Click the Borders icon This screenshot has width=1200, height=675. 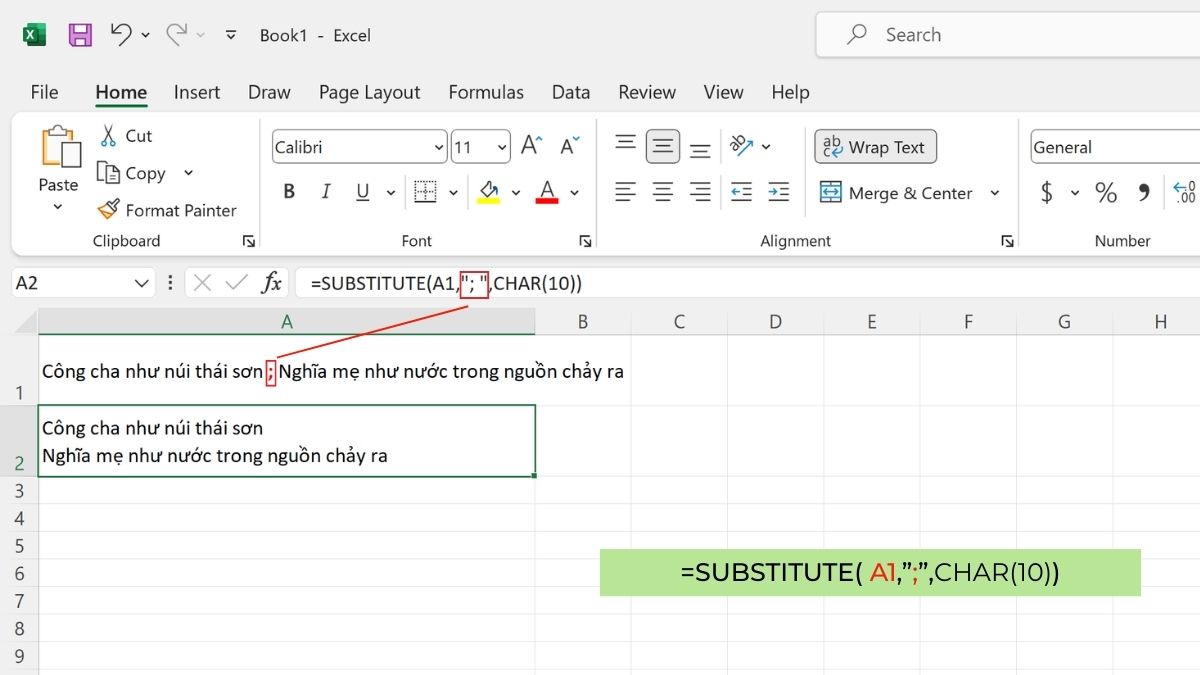pos(425,192)
